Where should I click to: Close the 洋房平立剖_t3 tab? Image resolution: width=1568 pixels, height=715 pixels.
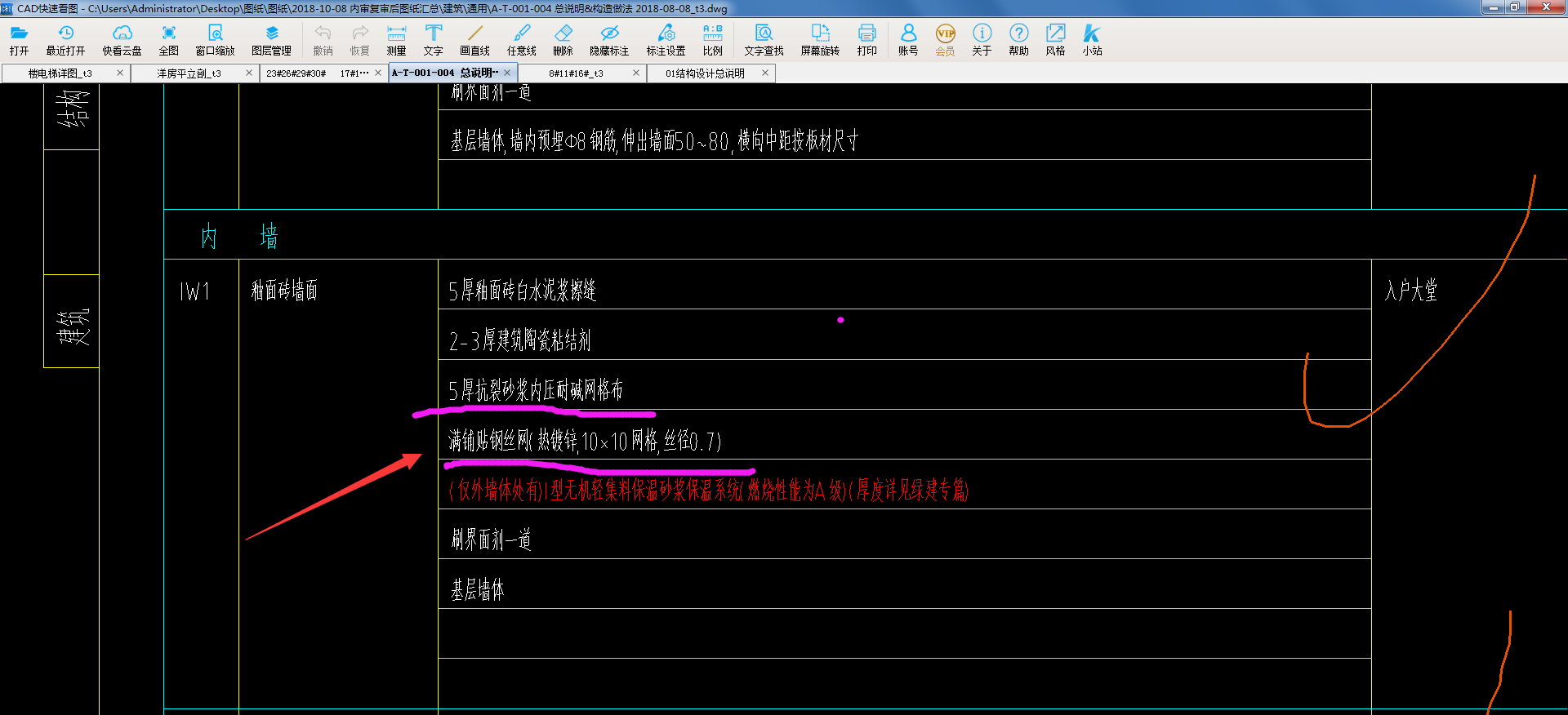249,73
